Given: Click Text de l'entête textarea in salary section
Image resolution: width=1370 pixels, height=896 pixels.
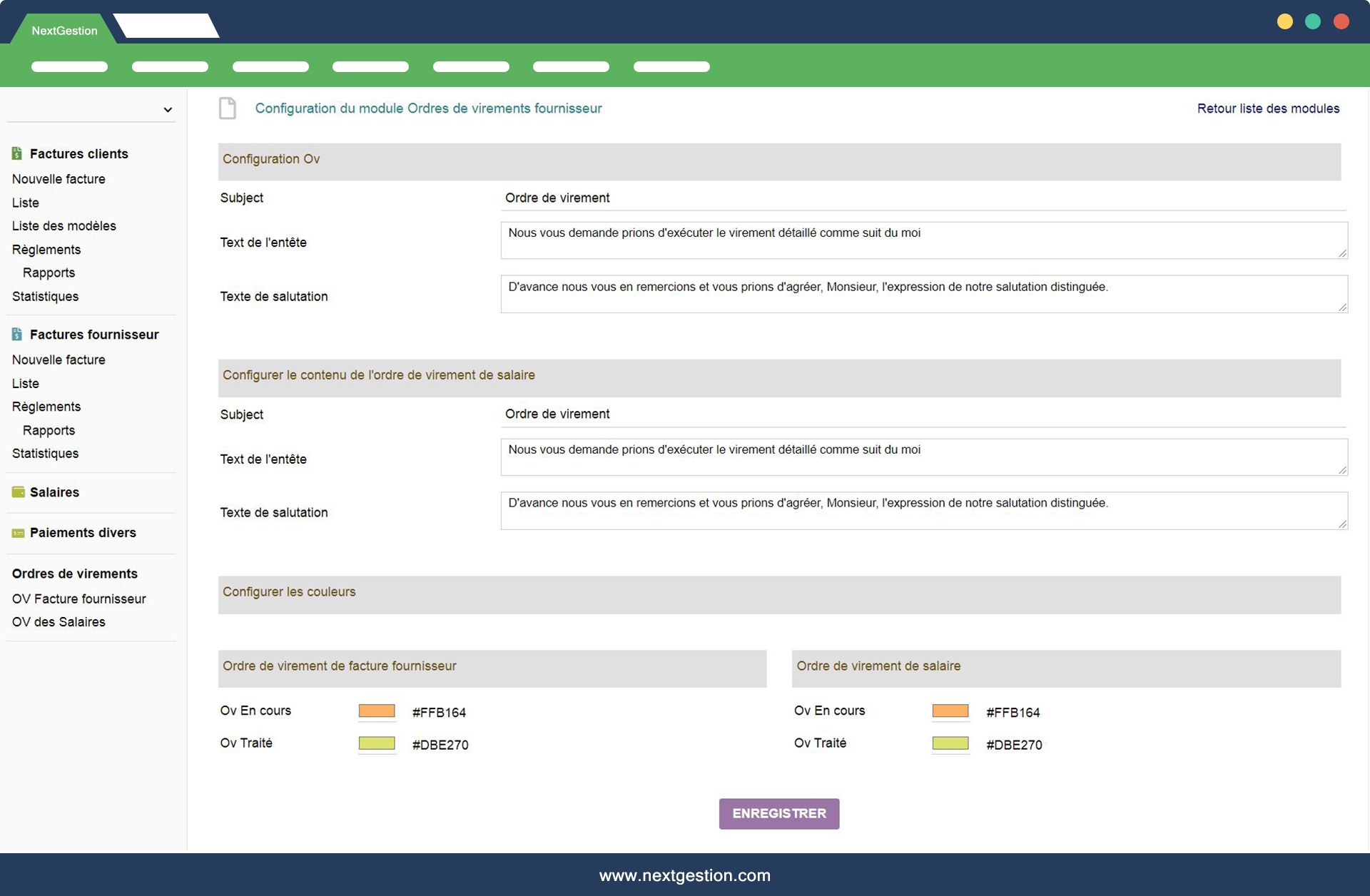Looking at the screenshot, I should click(x=923, y=457).
